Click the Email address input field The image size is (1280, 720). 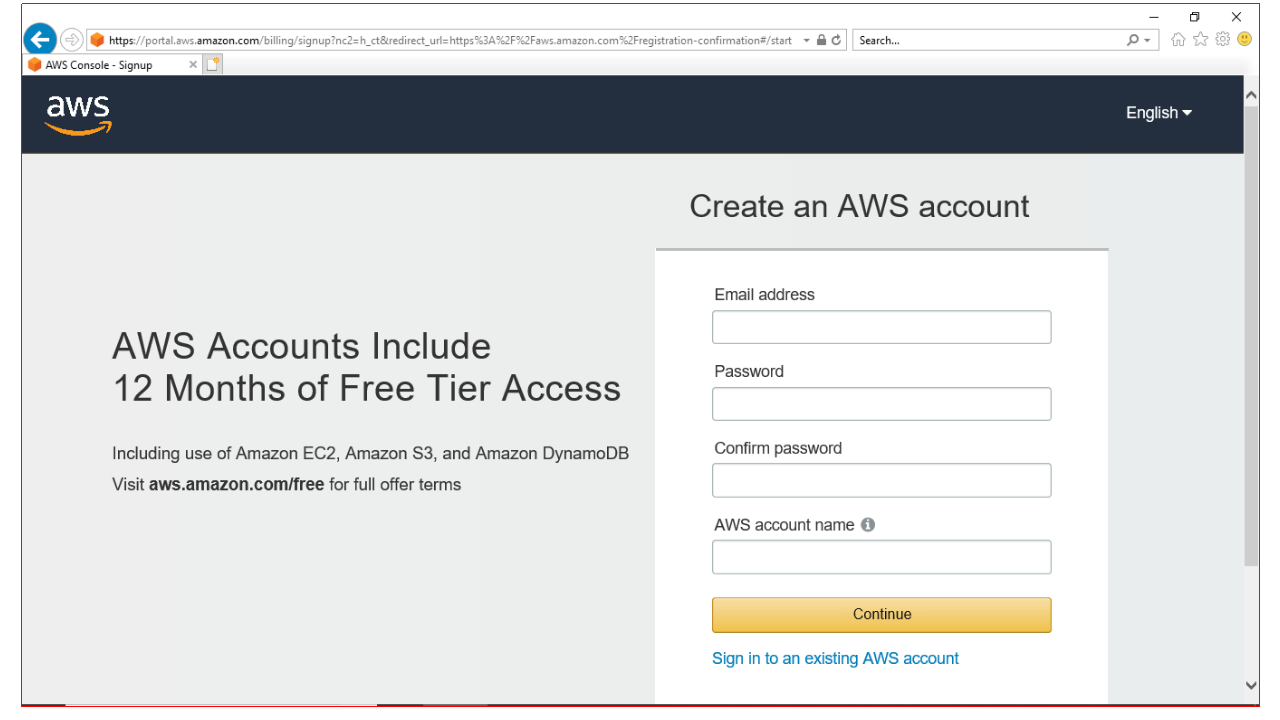pyautogui.click(x=881, y=326)
